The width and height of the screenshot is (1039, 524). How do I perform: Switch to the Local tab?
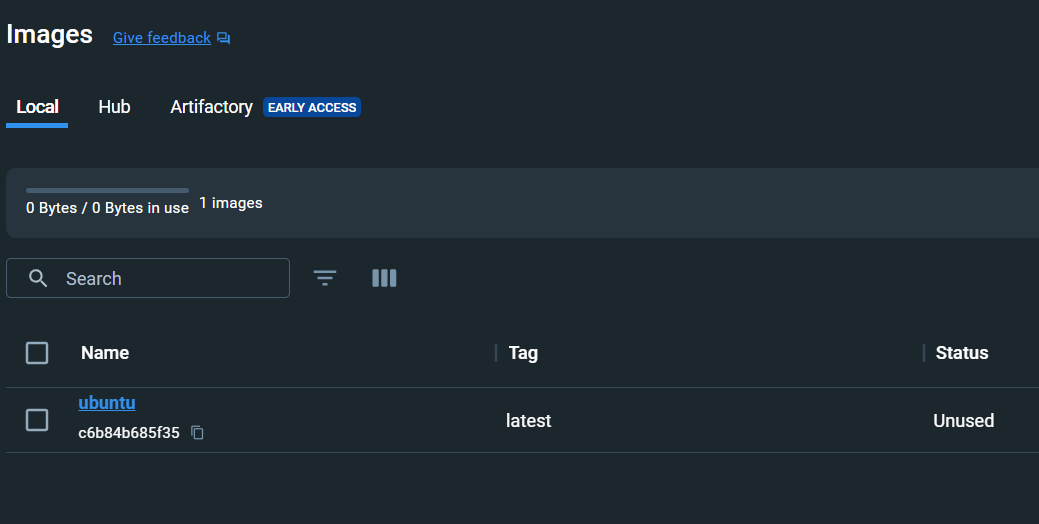click(x=37, y=107)
